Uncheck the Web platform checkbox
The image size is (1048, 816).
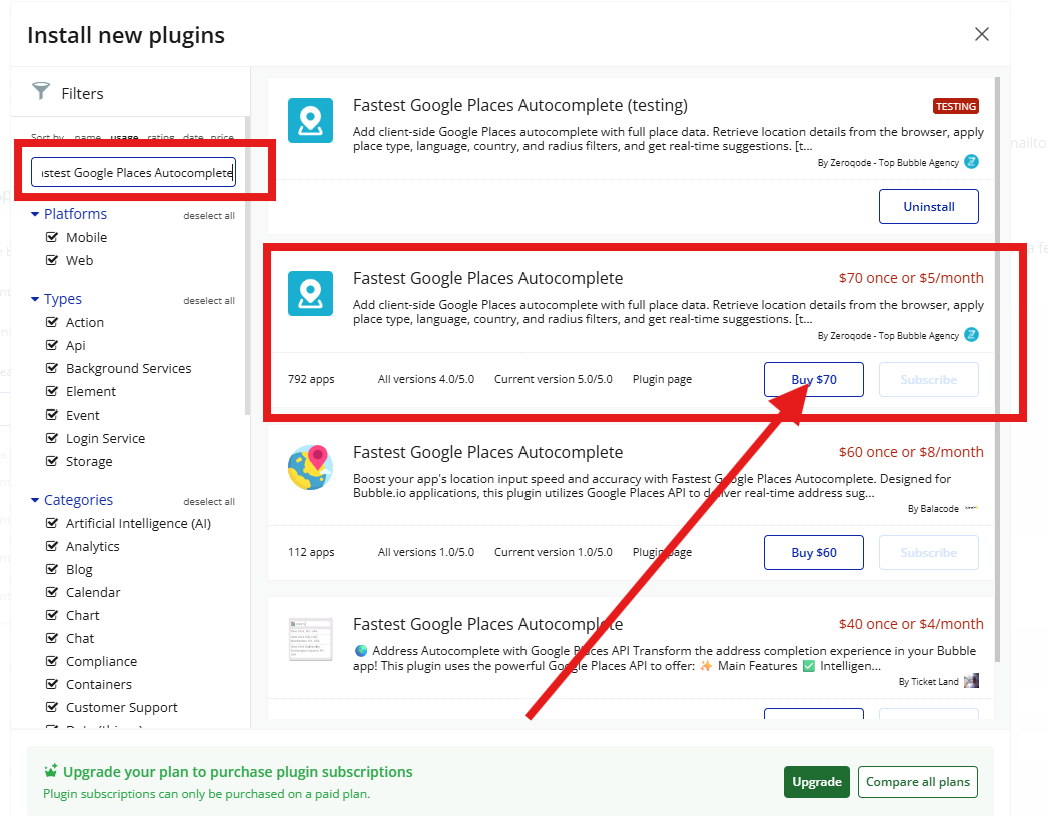point(51,260)
